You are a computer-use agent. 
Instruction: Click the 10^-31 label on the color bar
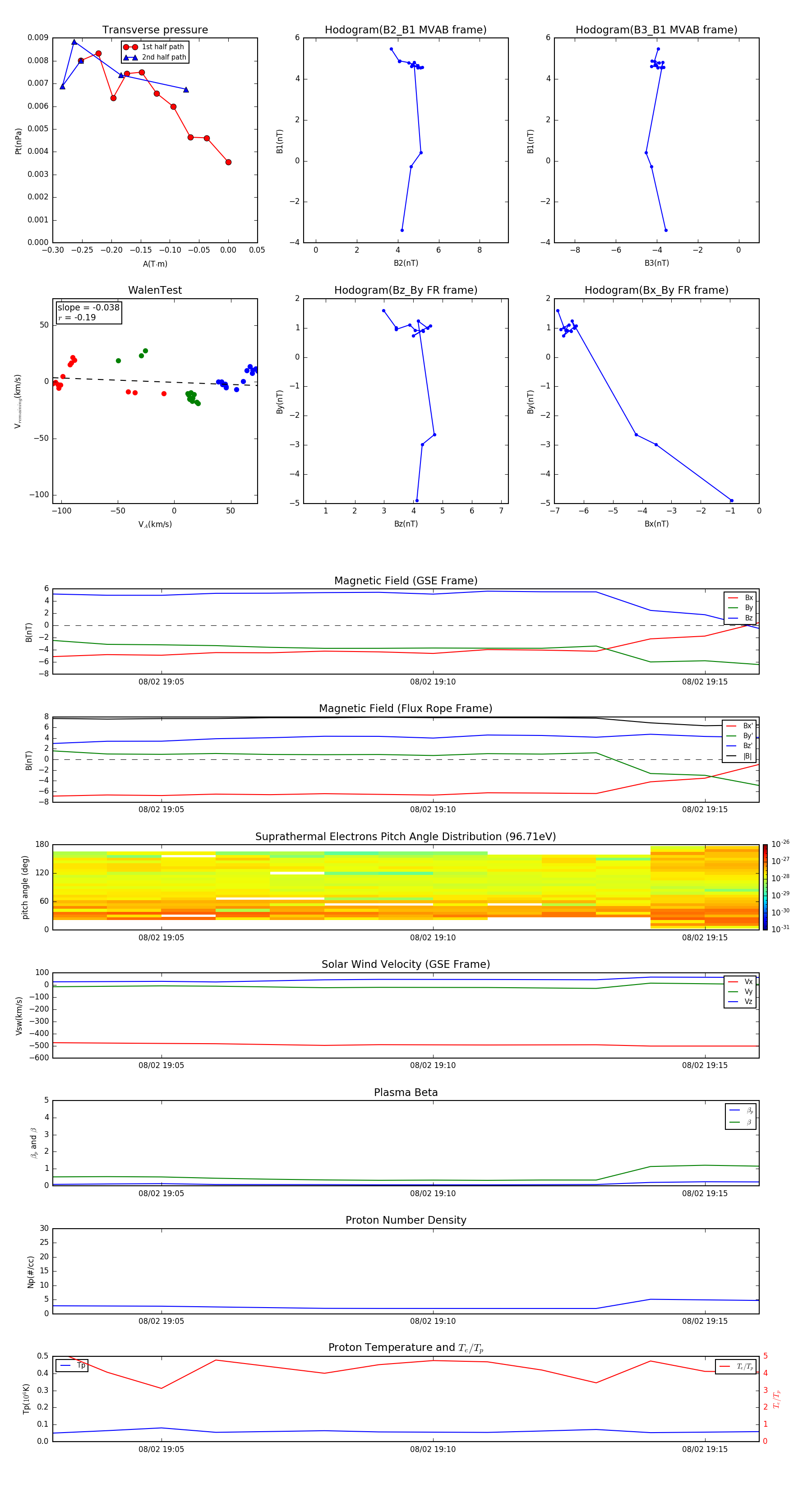tap(780, 929)
